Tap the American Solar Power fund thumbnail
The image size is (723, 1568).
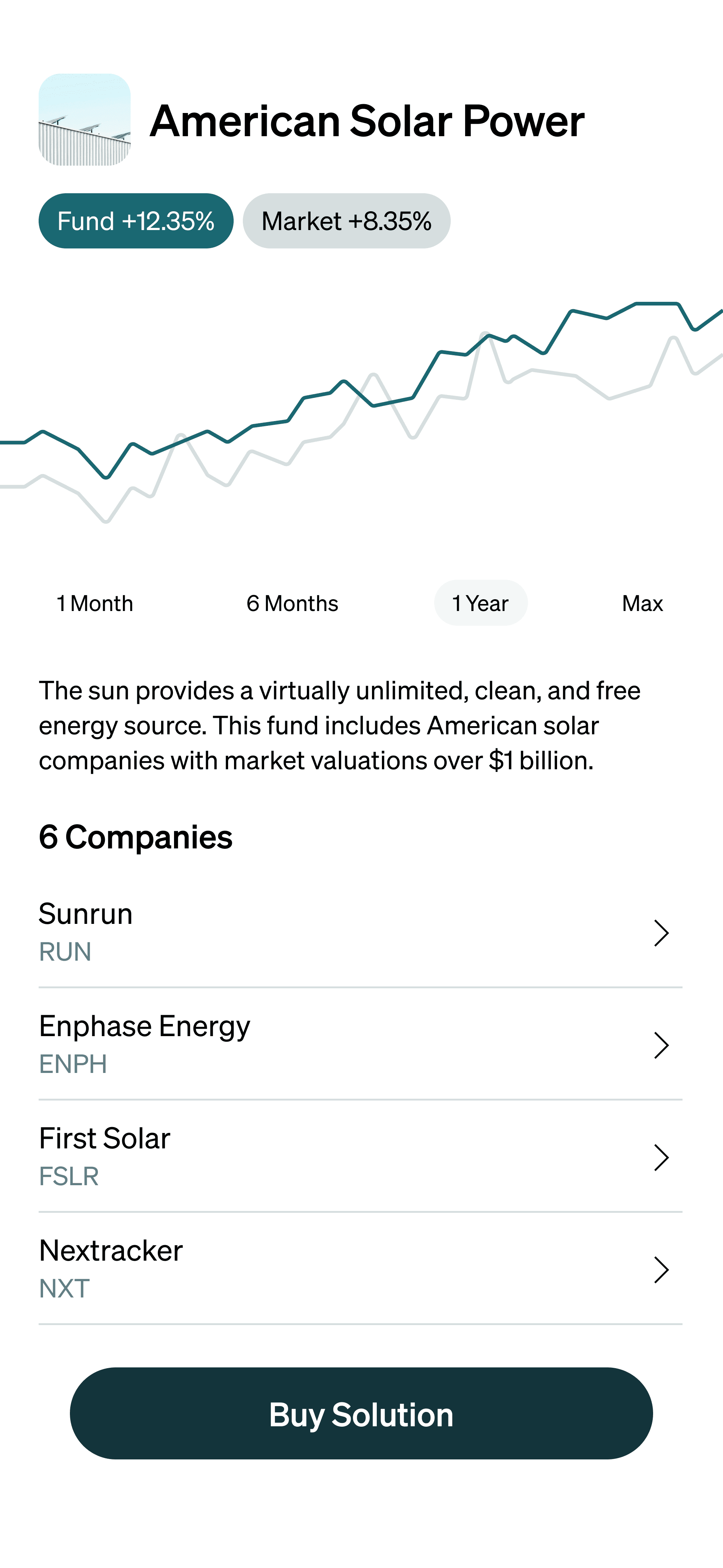85,120
